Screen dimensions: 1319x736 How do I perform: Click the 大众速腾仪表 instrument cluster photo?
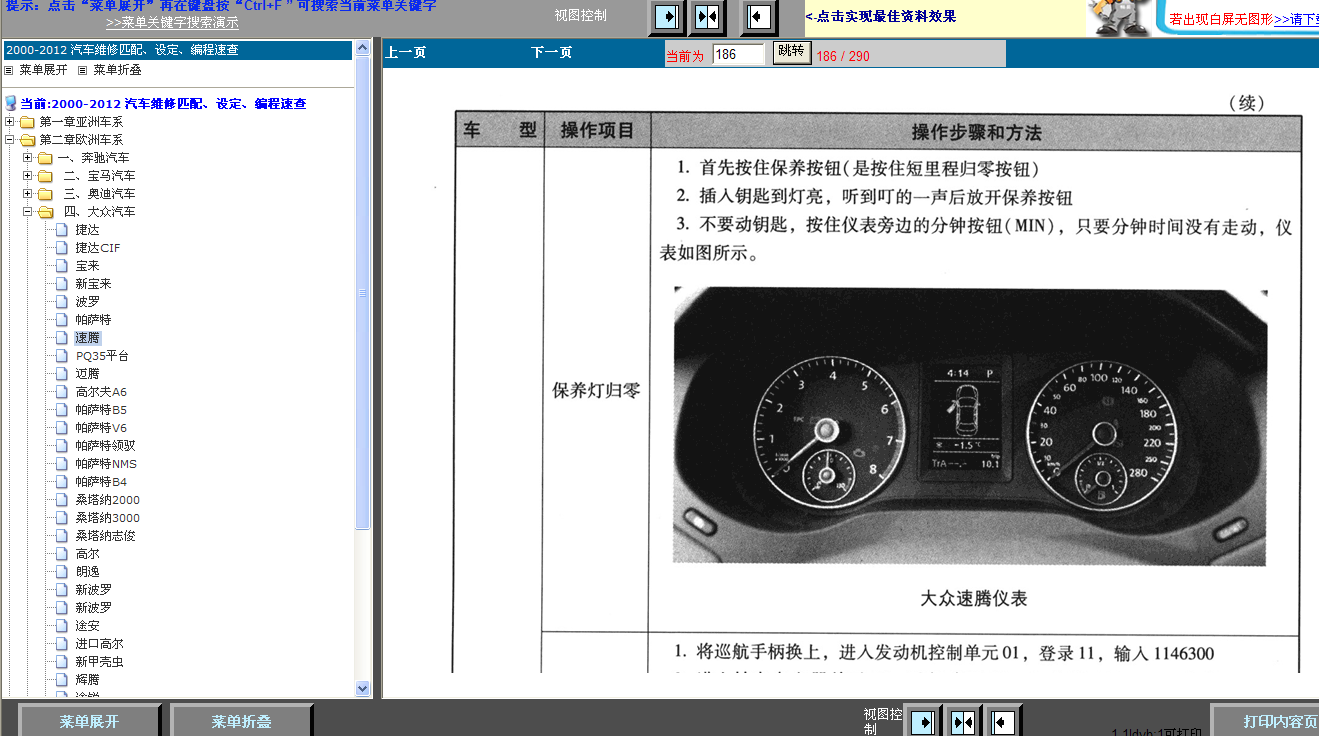[970, 427]
